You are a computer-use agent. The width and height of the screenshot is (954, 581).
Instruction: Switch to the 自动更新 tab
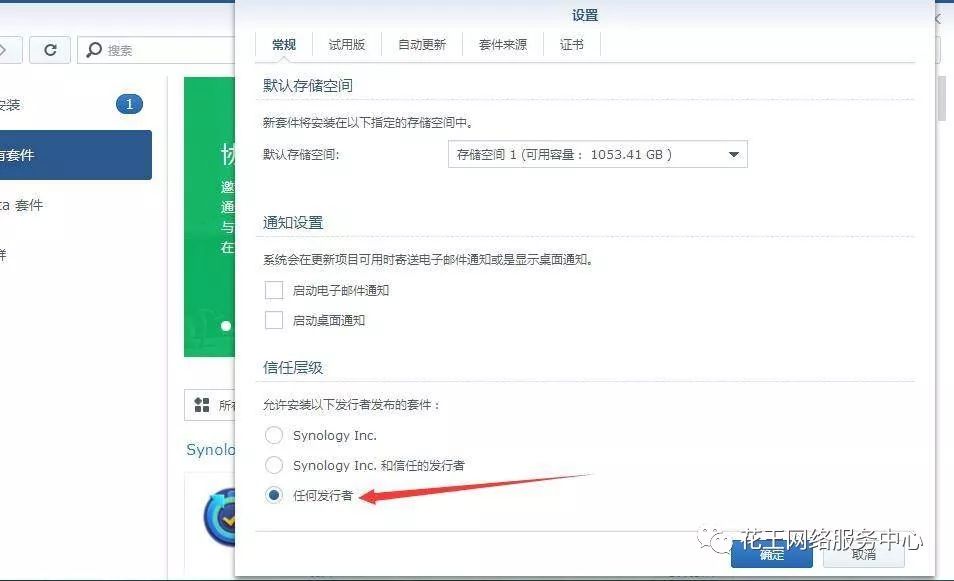coord(421,44)
